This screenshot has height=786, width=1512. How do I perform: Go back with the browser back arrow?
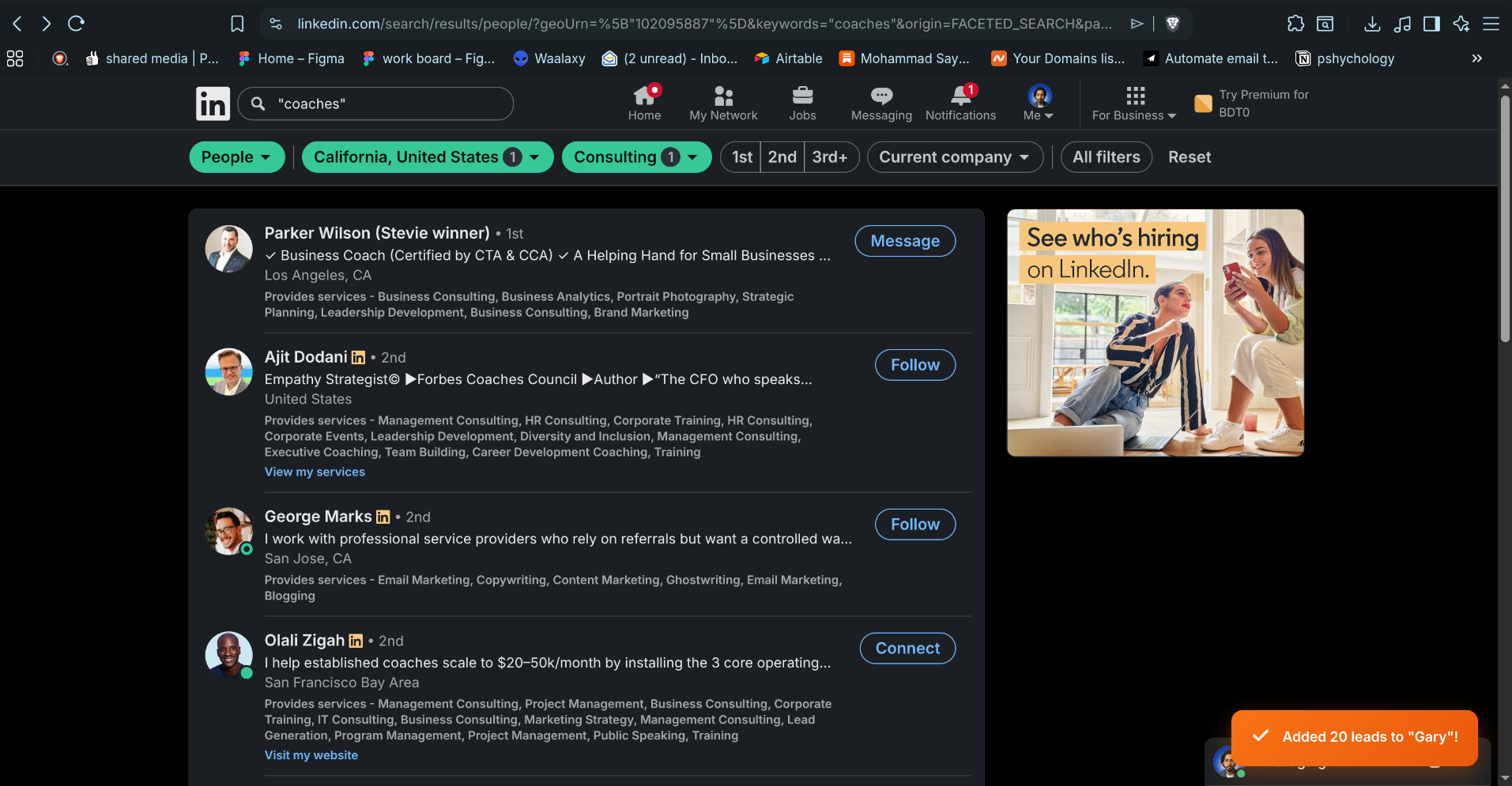[x=17, y=24]
